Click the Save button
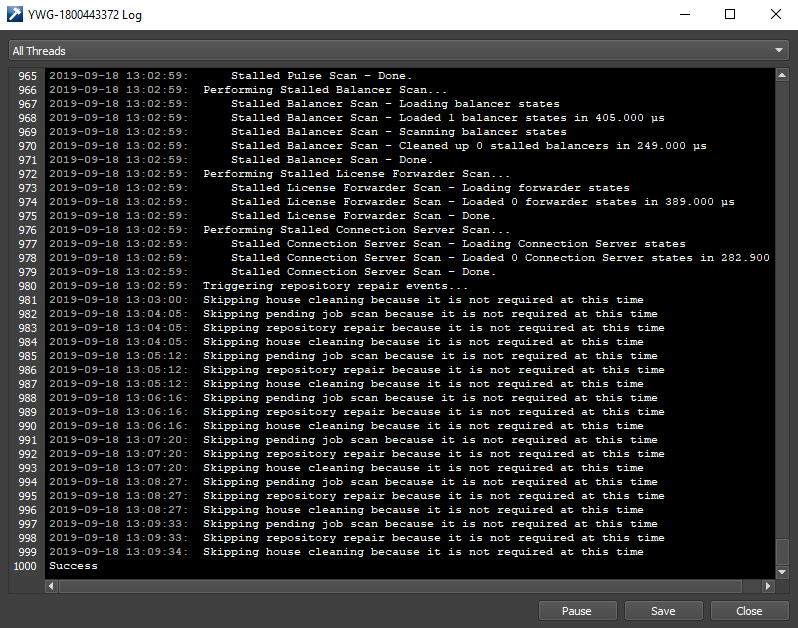 point(663,611)
